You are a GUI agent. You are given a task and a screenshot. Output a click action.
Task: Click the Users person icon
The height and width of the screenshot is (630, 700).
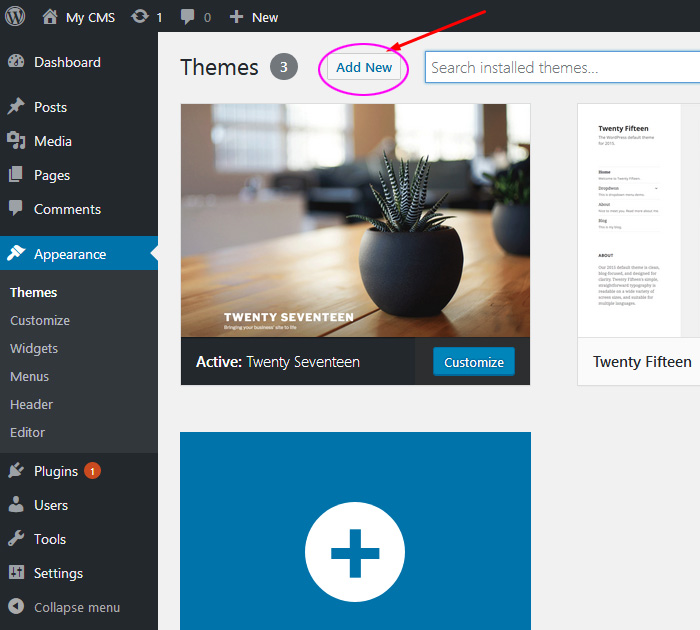coord(16,505)
